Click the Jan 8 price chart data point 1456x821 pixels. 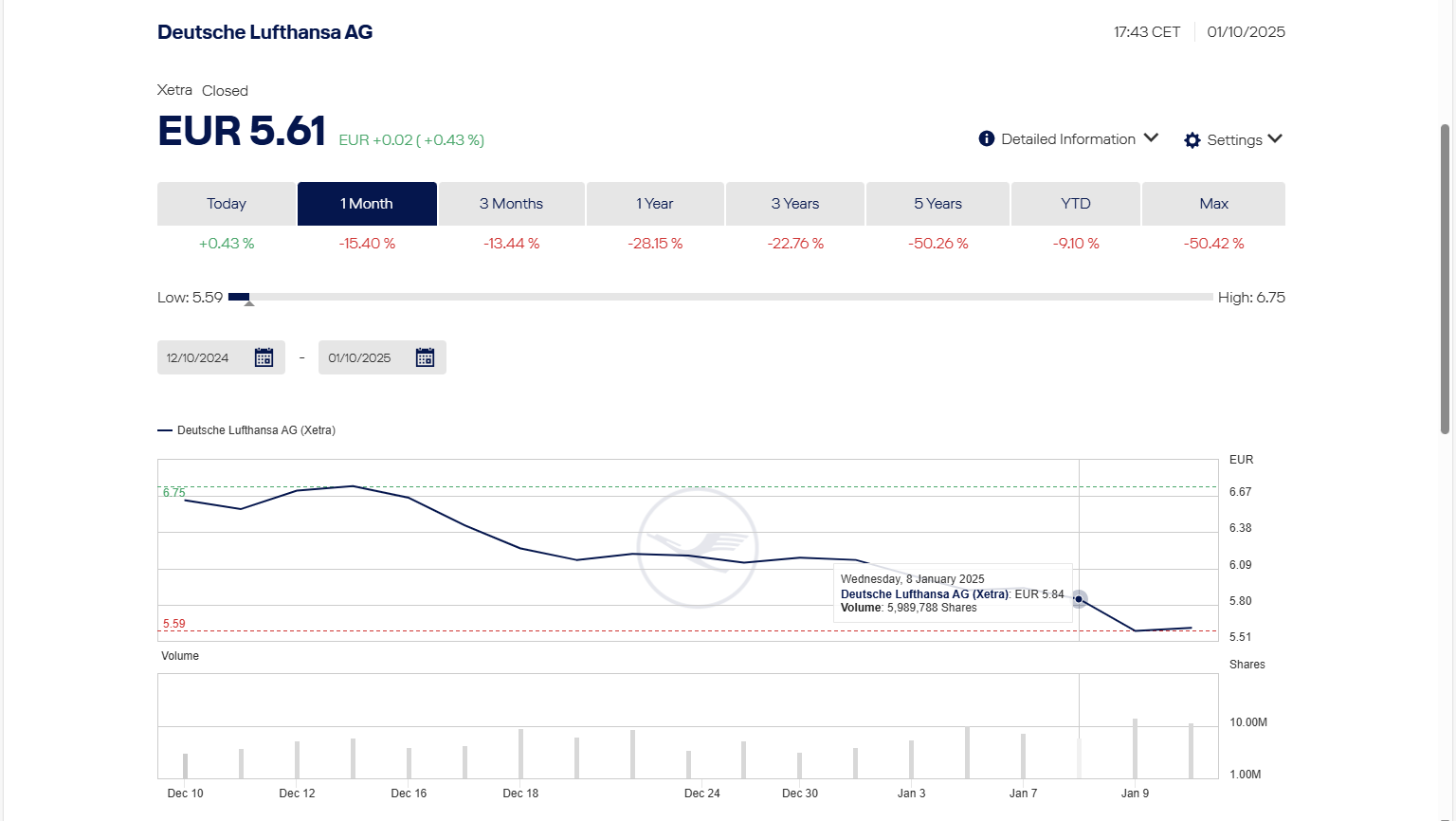coord(1079,599)
